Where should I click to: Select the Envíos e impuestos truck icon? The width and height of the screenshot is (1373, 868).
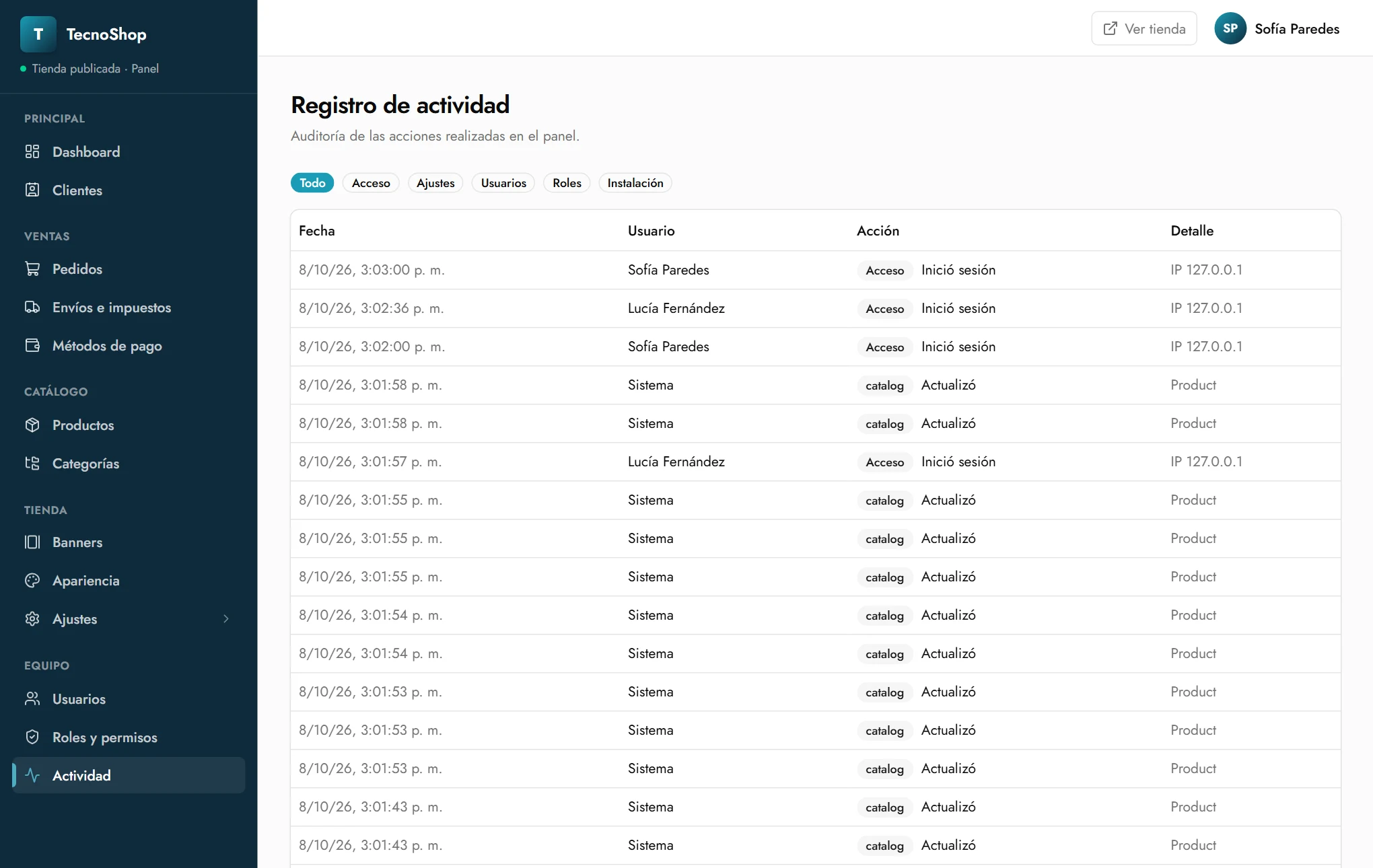coord(32,307)
